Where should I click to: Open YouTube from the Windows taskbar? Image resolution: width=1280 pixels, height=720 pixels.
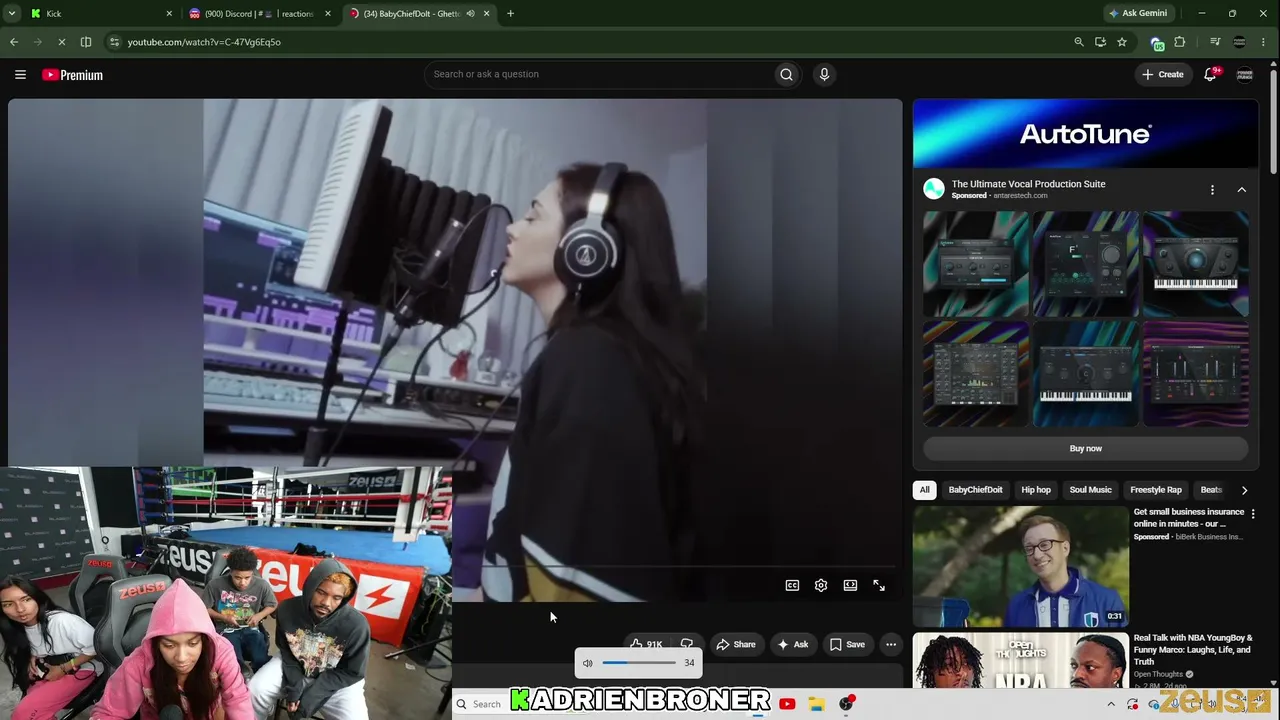pos(787,704)
